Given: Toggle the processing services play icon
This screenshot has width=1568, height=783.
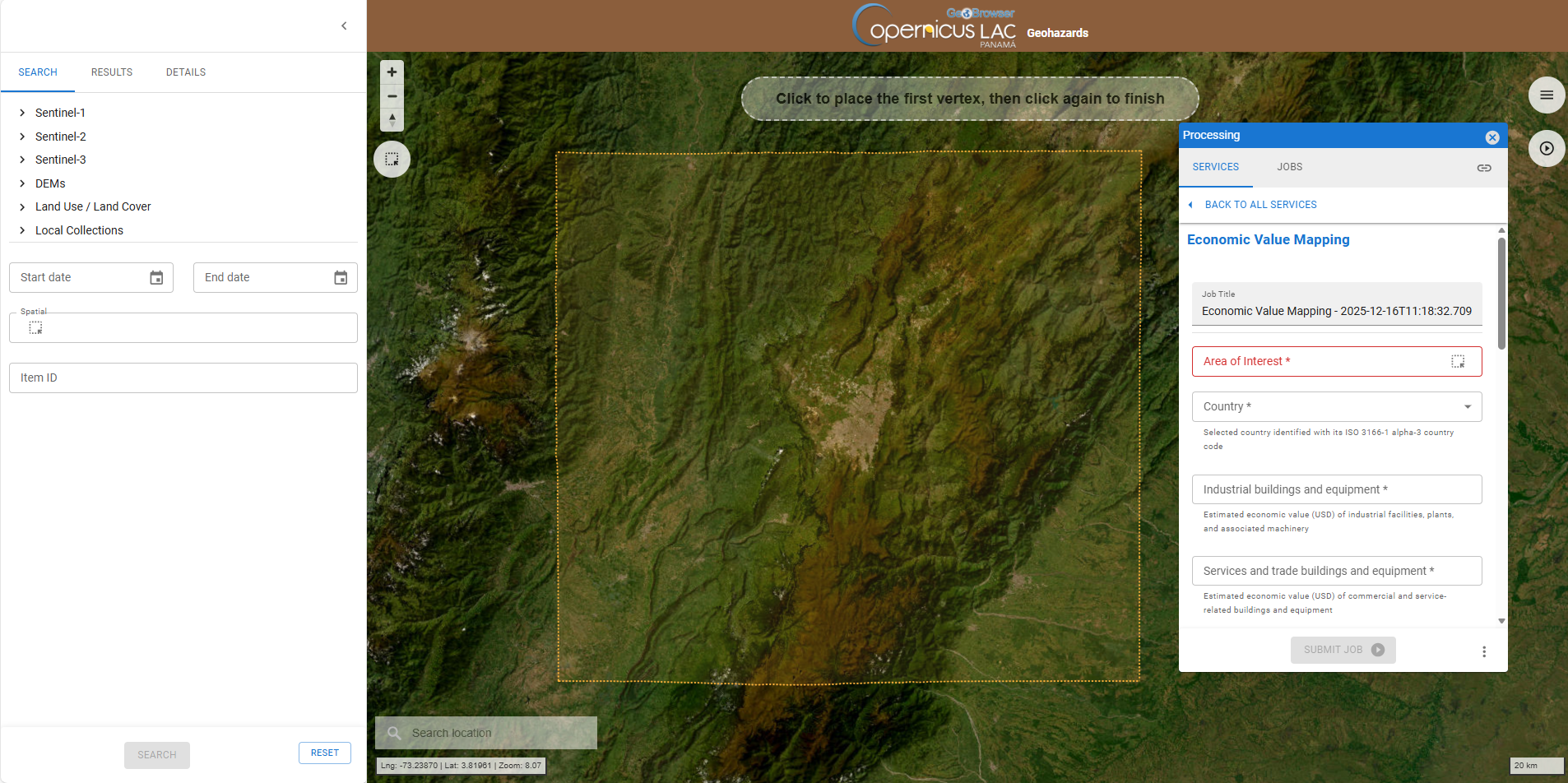Looking at the screenshot, I should coord(1547,149).
